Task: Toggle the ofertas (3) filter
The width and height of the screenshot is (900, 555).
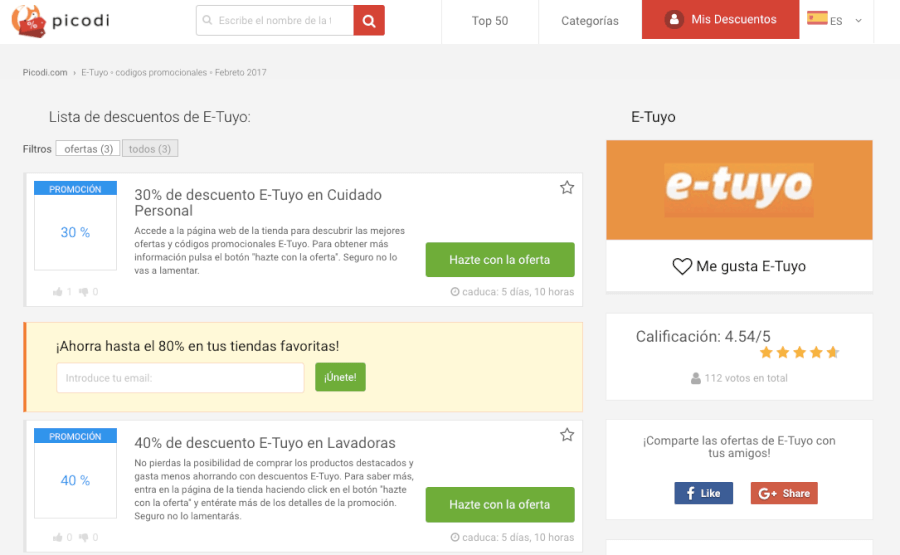Action: tap(87, 149)
